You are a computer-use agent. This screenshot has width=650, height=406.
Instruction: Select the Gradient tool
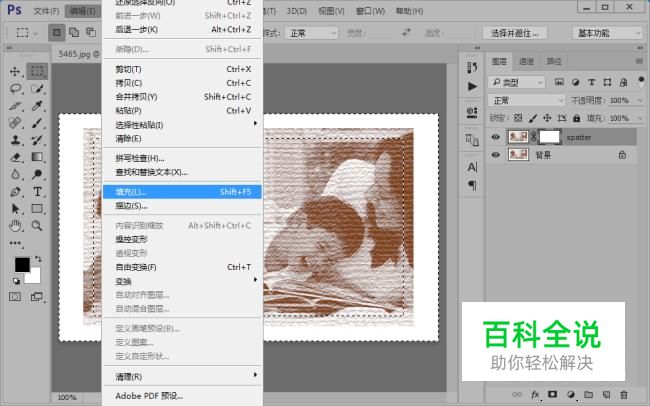coord(37,157)
